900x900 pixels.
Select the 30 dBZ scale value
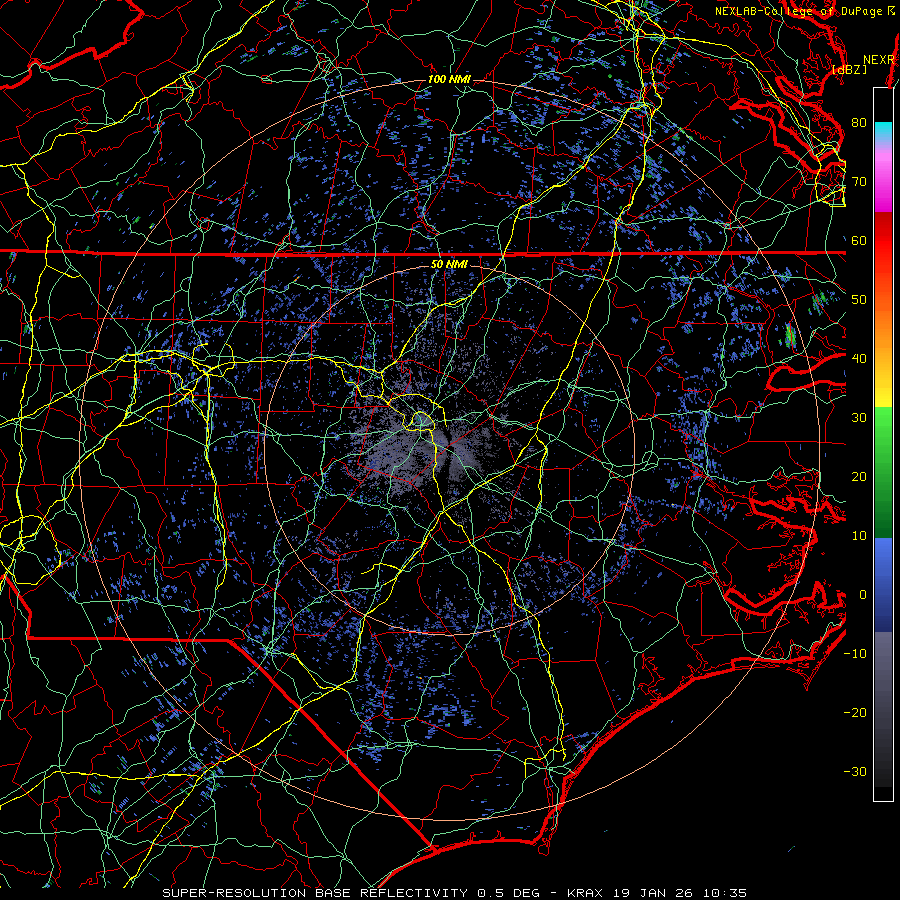point(859,417)
